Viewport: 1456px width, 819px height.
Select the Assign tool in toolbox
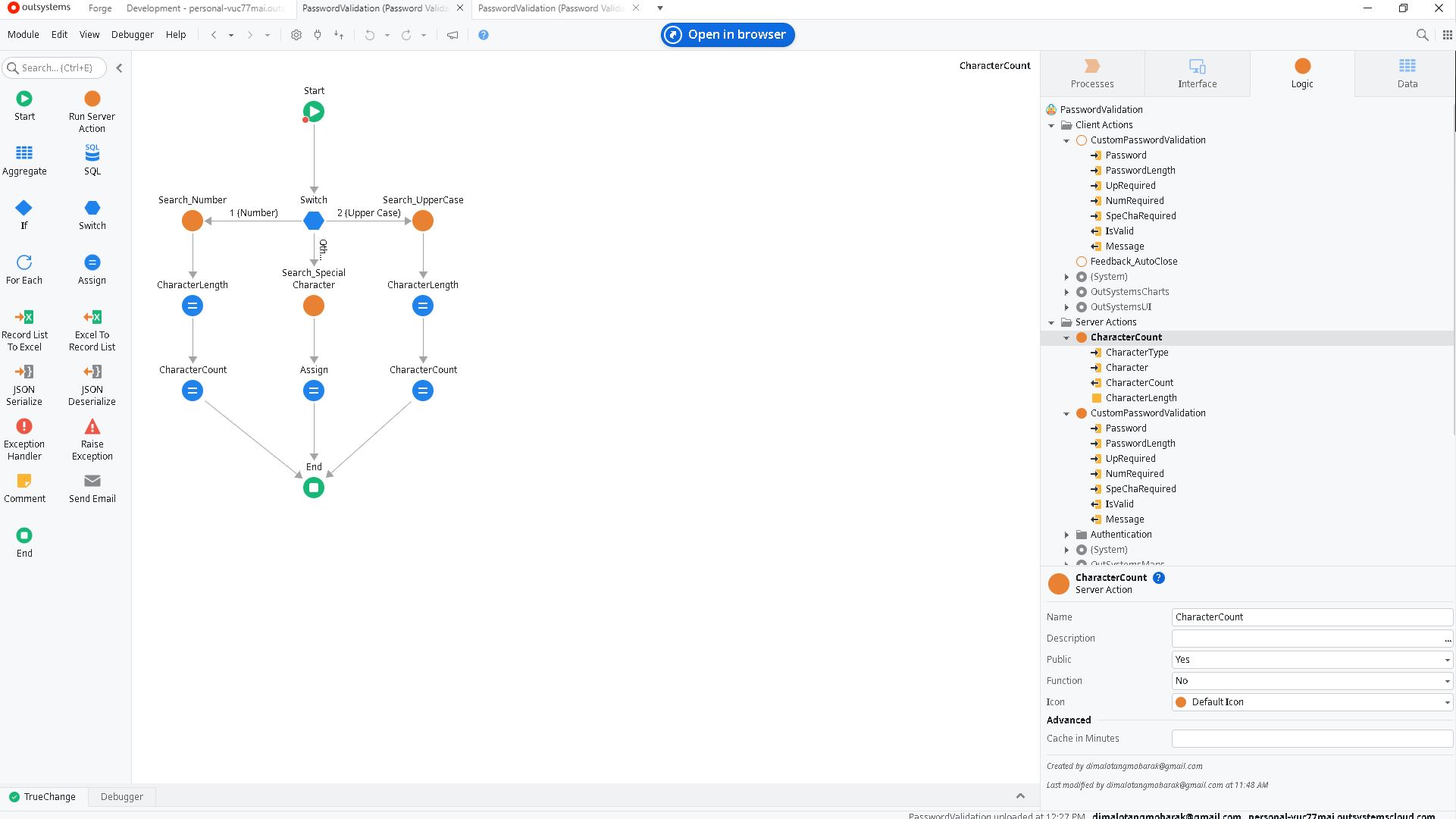pyautogui.click(x=92, y=269)
